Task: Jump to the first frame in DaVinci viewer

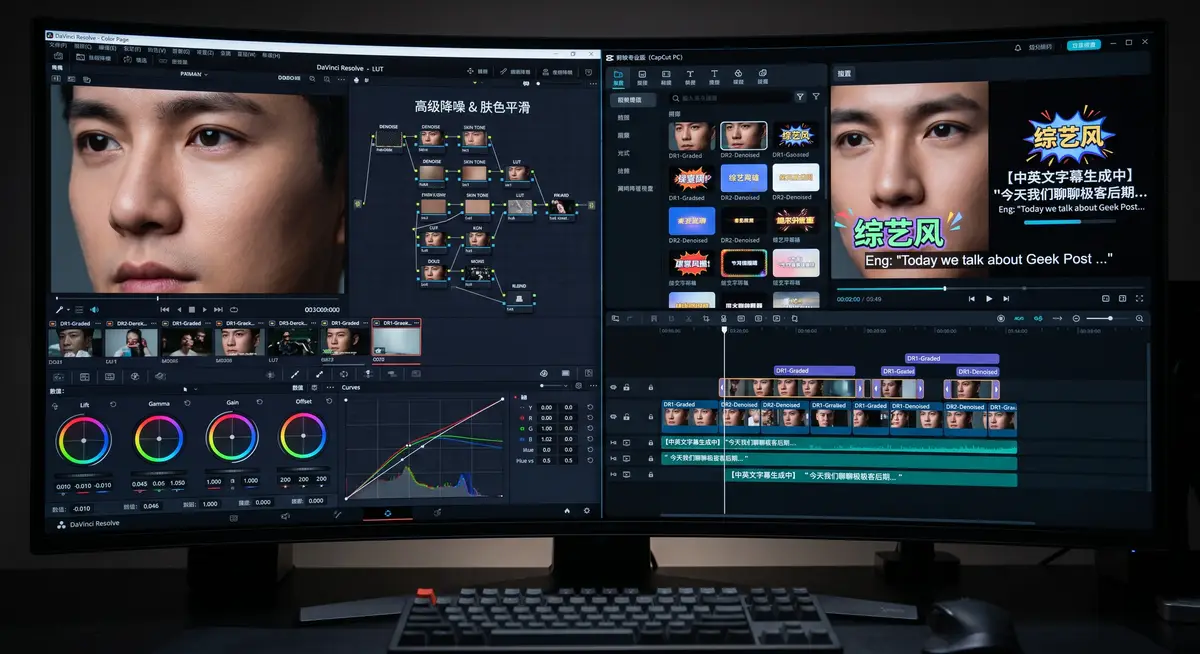Action: point(164,309)
